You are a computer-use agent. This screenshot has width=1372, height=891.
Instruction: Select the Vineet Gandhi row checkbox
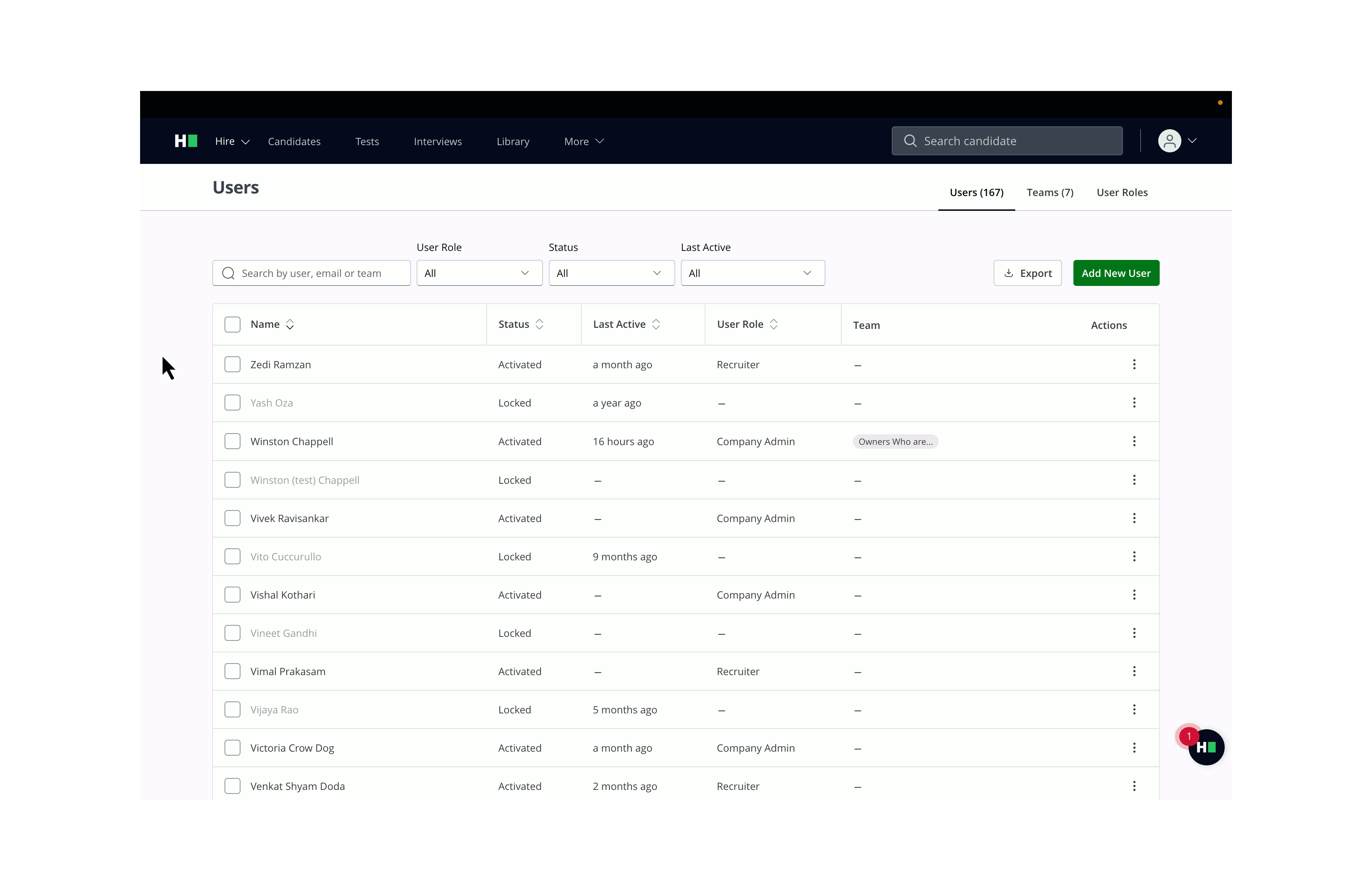232,633
